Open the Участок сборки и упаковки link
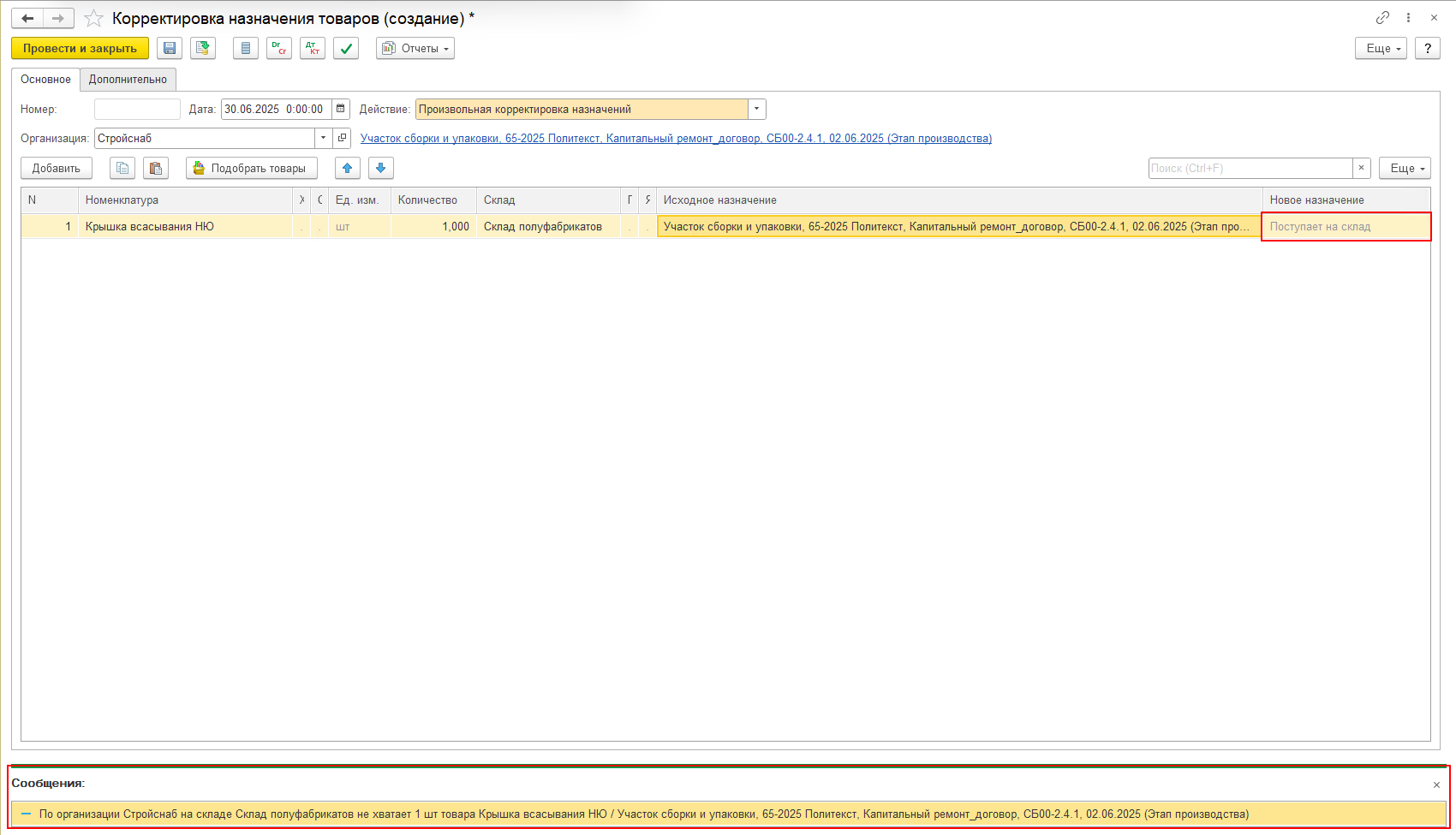Screen dimensions: 1456x835 pos(676,138)
